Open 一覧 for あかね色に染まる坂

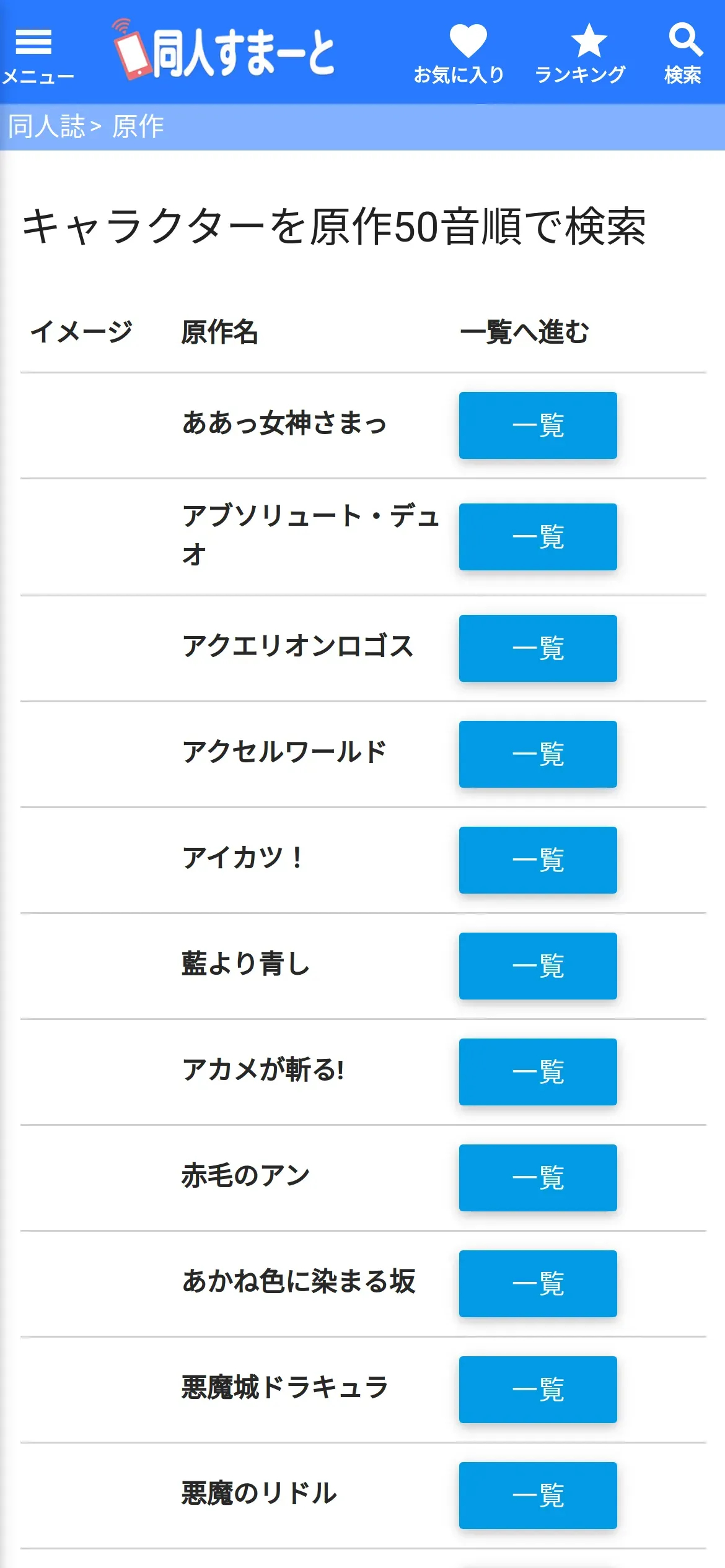tap(537, 1284)
